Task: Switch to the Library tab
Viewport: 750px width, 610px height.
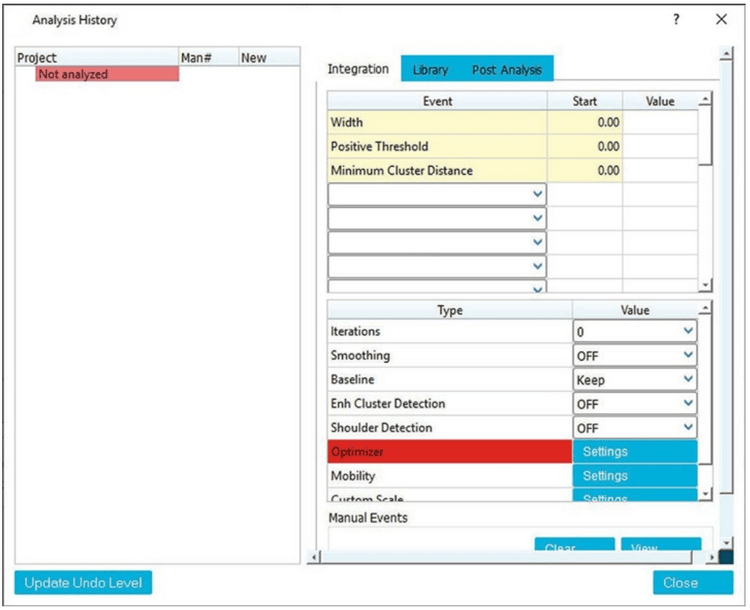Action: 430,70
